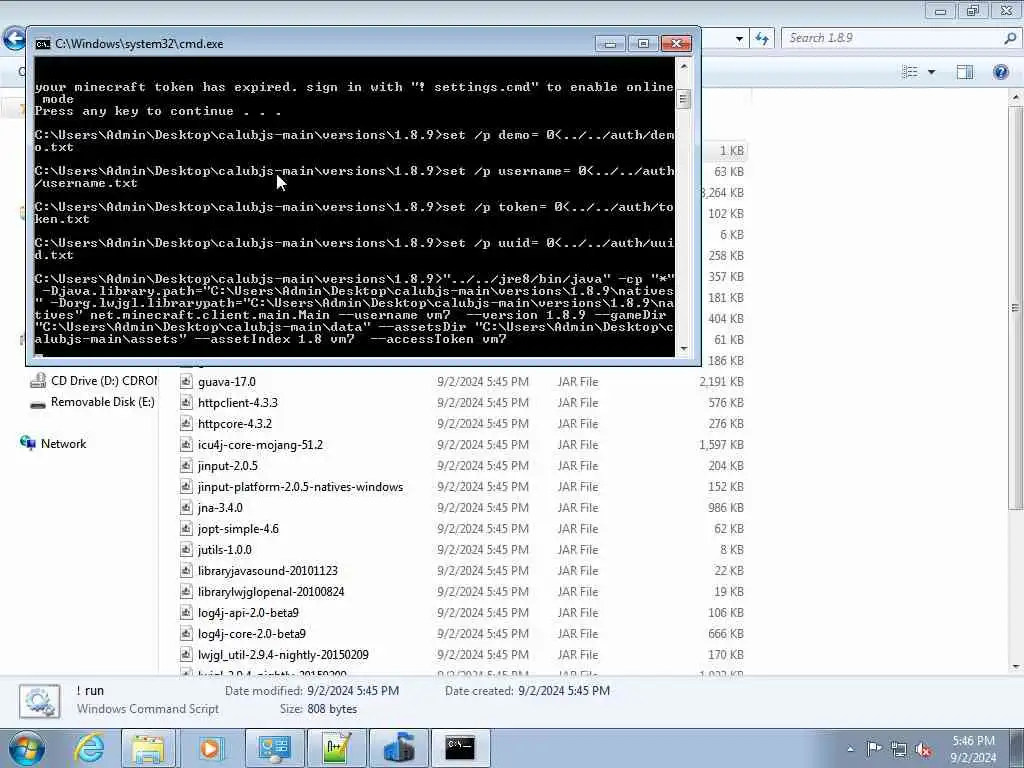Select Removable Disk (E:) in navigation
1024x768 pixels.
tap(92, 402)
